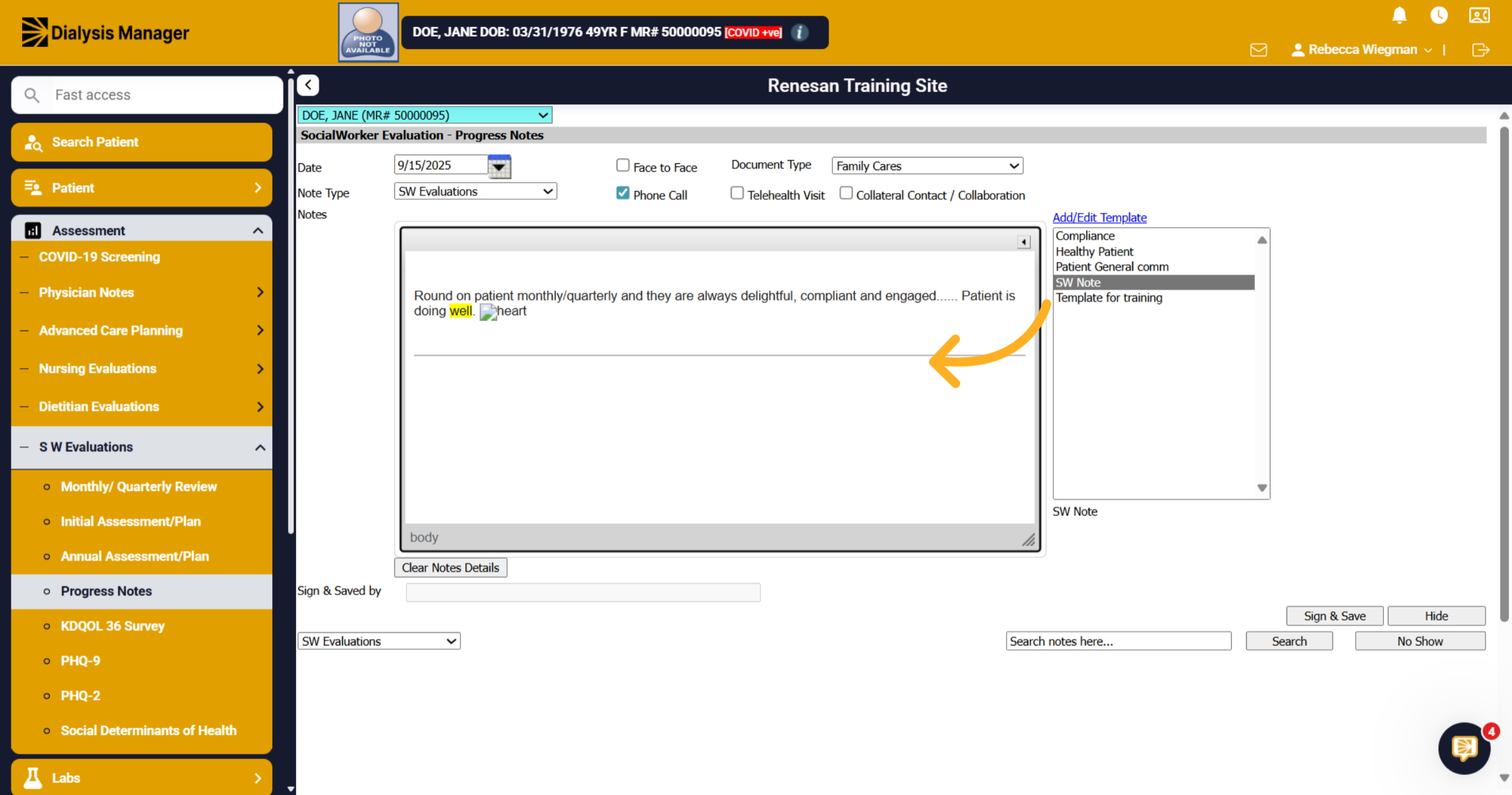Open the KDQOL 36 Survey item
The image size is (1512, 795).
point(112,626)
